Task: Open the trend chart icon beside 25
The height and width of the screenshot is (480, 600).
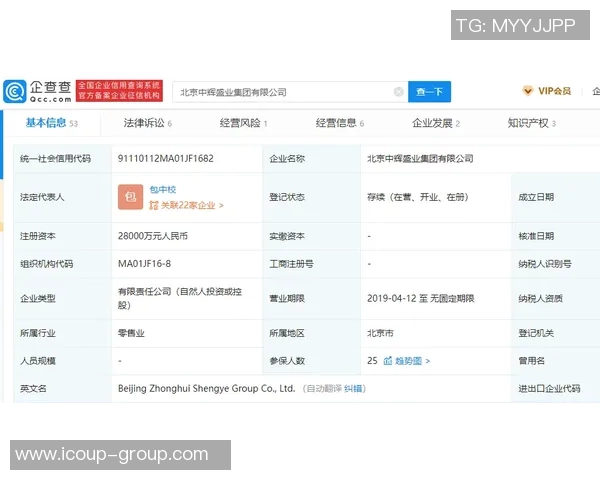Action: pyautogui.click(x=388, y=361)
